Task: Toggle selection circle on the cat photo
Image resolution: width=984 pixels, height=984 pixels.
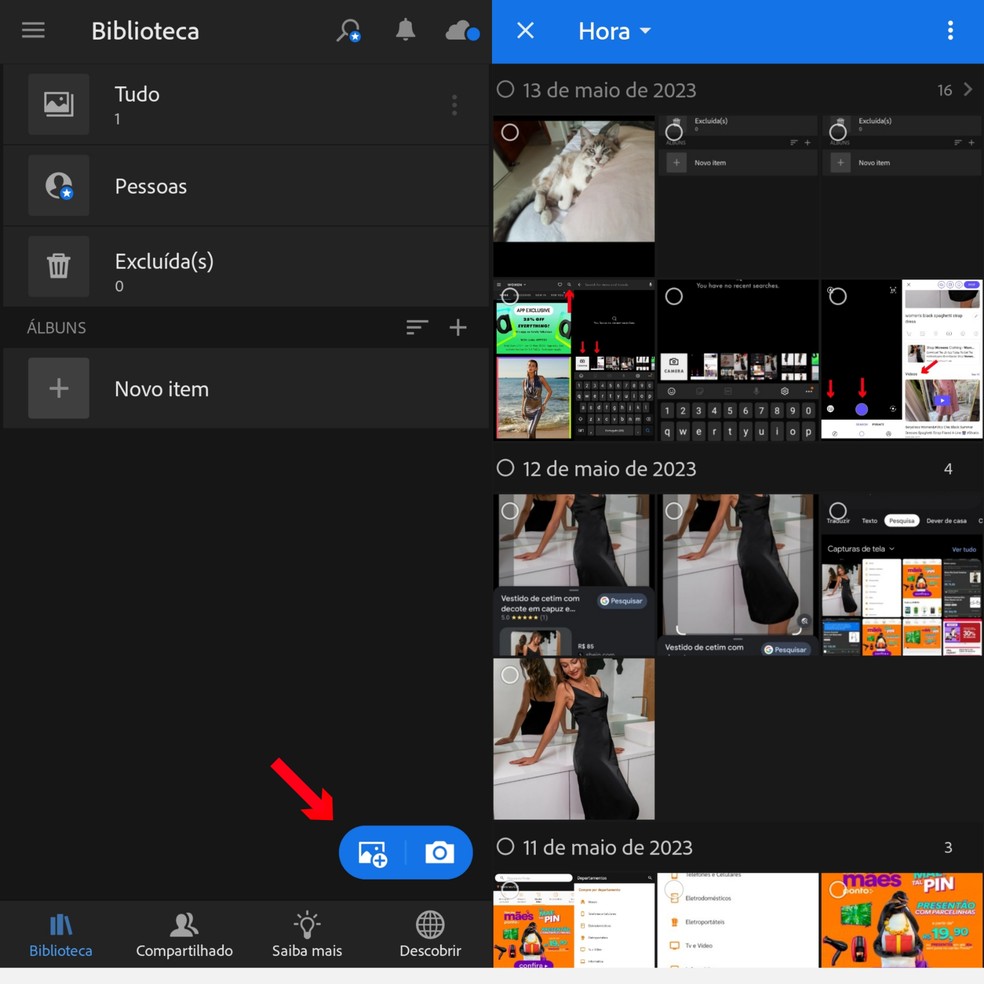Action: (x=510, y=132)
